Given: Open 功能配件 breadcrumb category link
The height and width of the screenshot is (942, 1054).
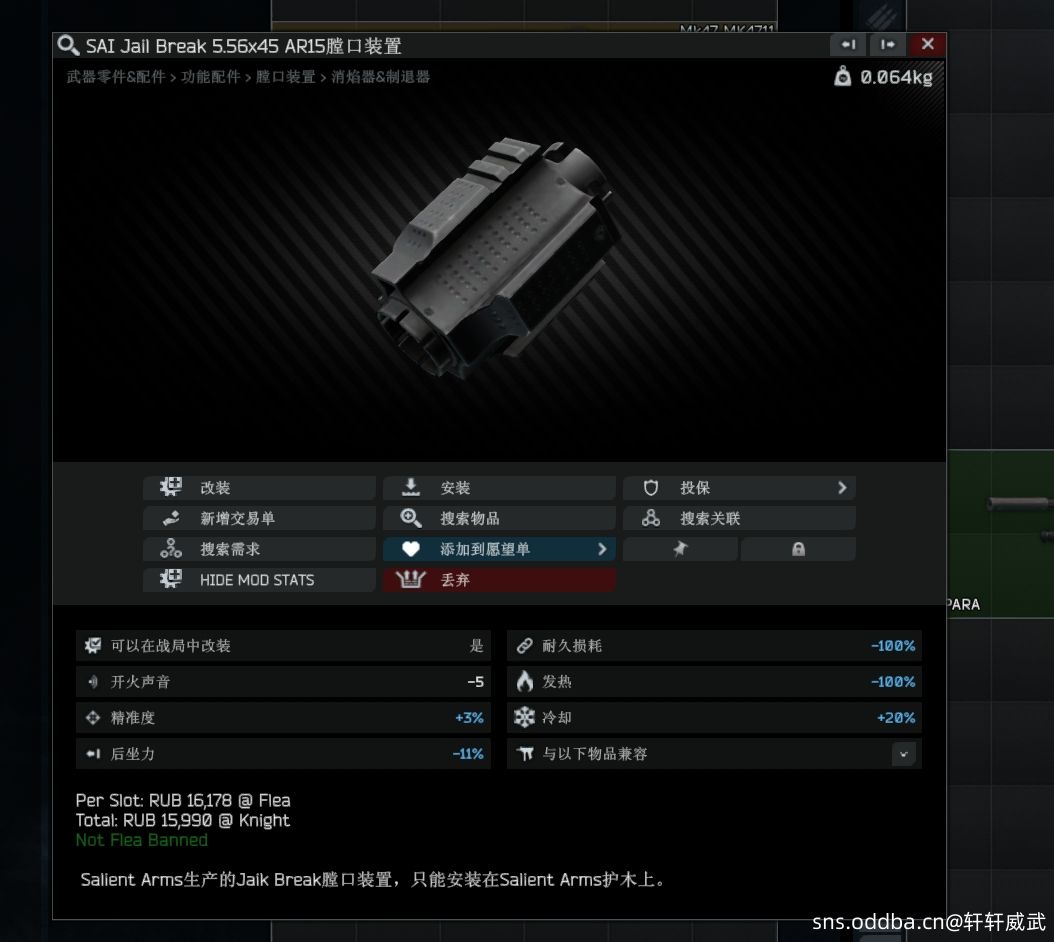Looking at the screenshot, I should point(210,77).
